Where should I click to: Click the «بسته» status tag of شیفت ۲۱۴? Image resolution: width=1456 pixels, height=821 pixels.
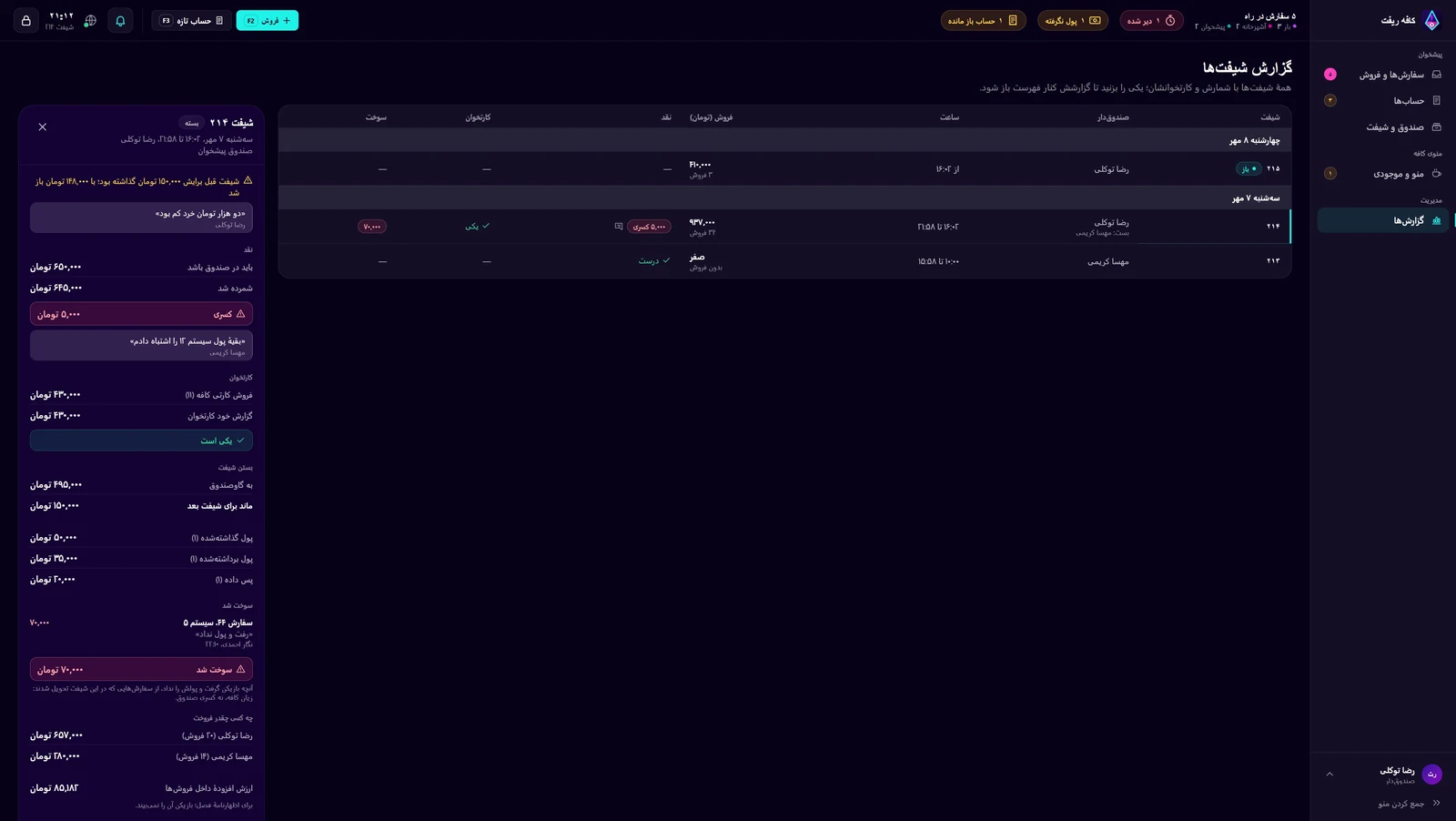(x=192, y=123)
